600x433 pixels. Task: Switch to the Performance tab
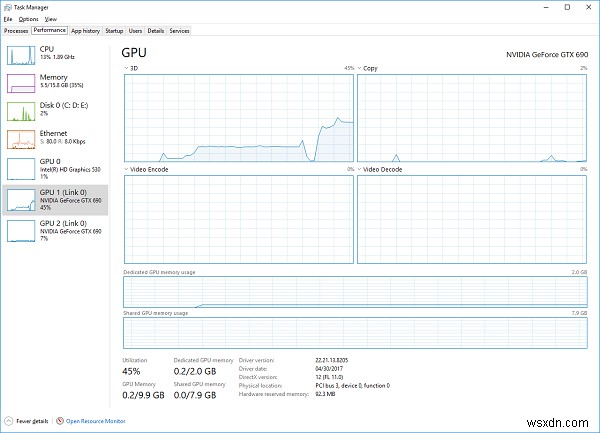coord(50,30)
